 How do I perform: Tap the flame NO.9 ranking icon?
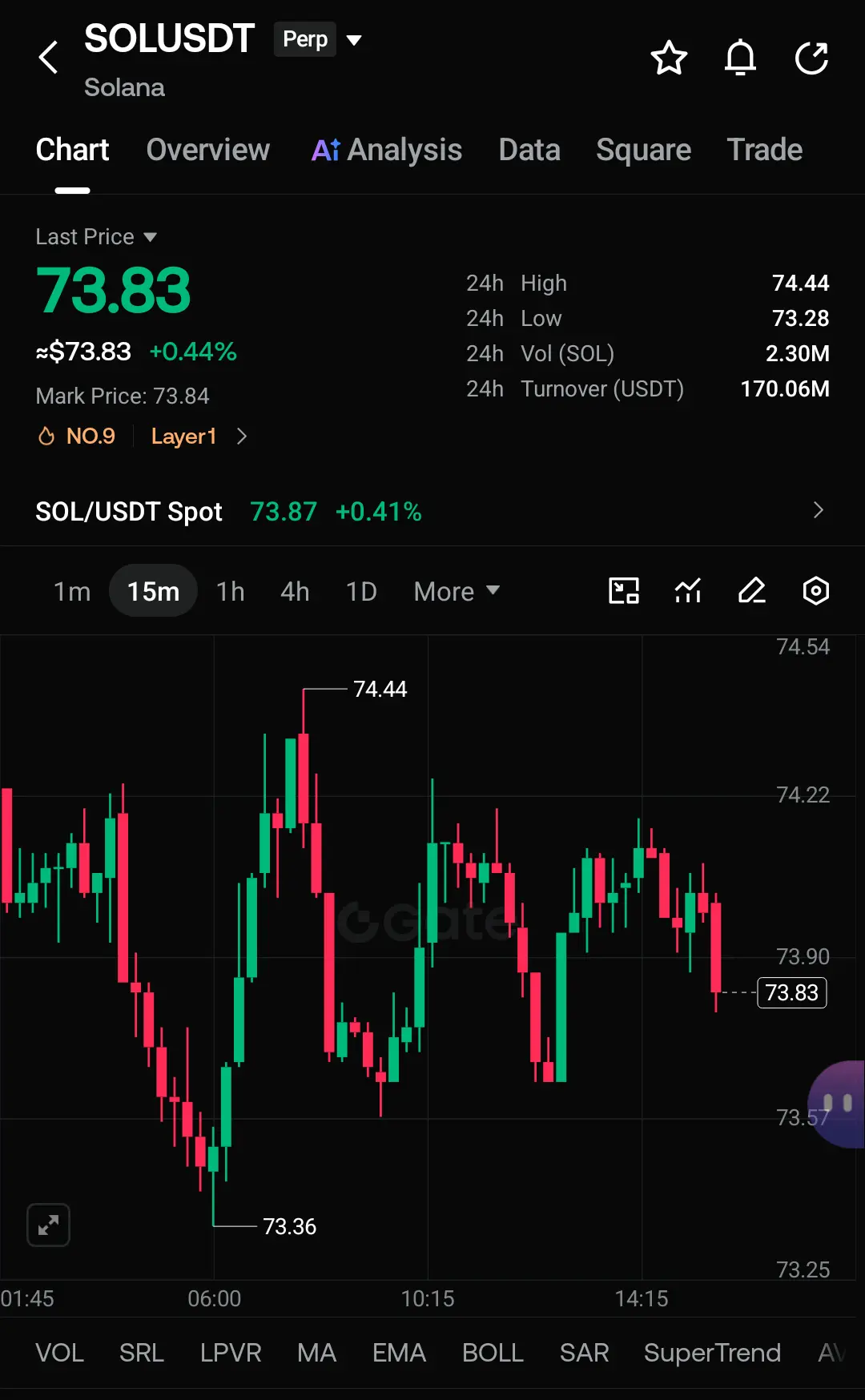tap(46, 436)
